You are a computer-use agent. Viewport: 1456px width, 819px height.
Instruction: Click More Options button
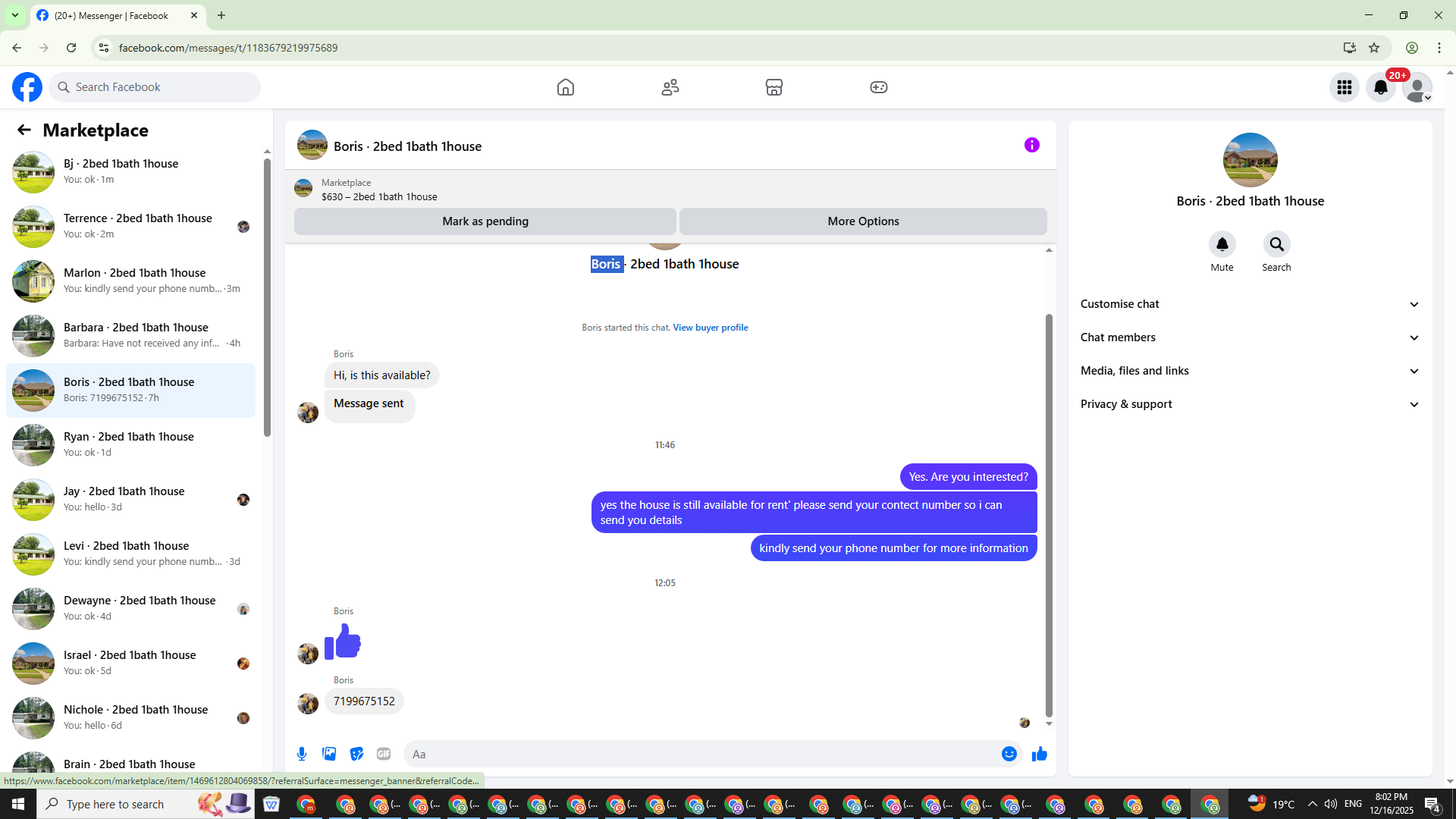[863, 221]
